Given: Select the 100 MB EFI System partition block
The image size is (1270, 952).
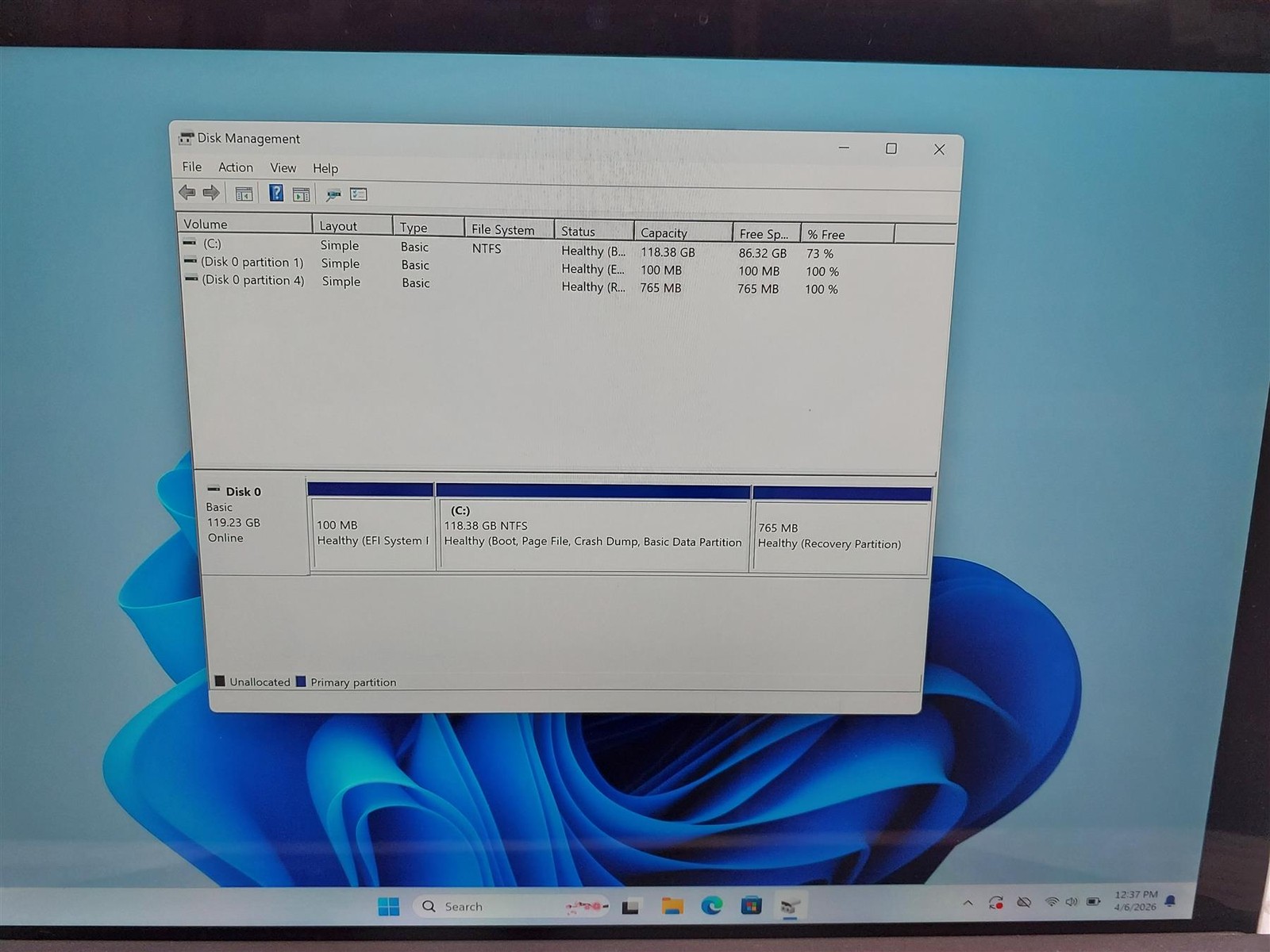Looking at the screenshot, I should pyautogui.click(x=371, y=527).
